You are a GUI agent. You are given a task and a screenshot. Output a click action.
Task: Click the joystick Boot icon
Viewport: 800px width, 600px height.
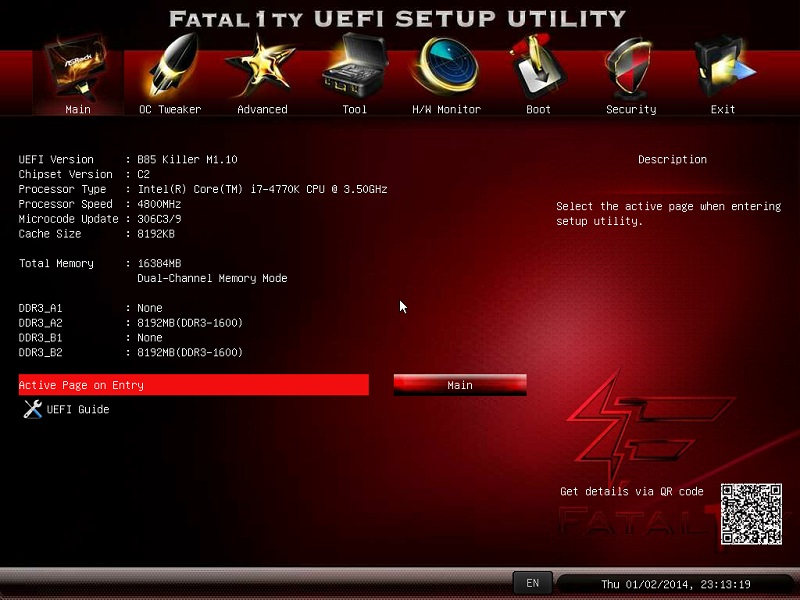pyautogui.click(x=538, y=66)
